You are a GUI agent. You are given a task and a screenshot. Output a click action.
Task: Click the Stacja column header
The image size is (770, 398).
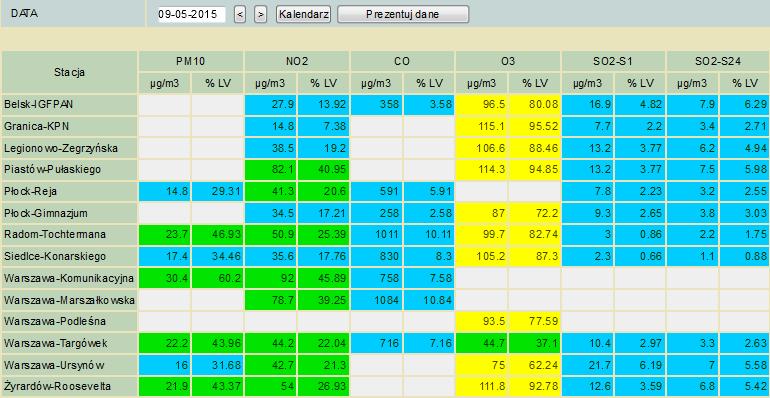[69, 72]
